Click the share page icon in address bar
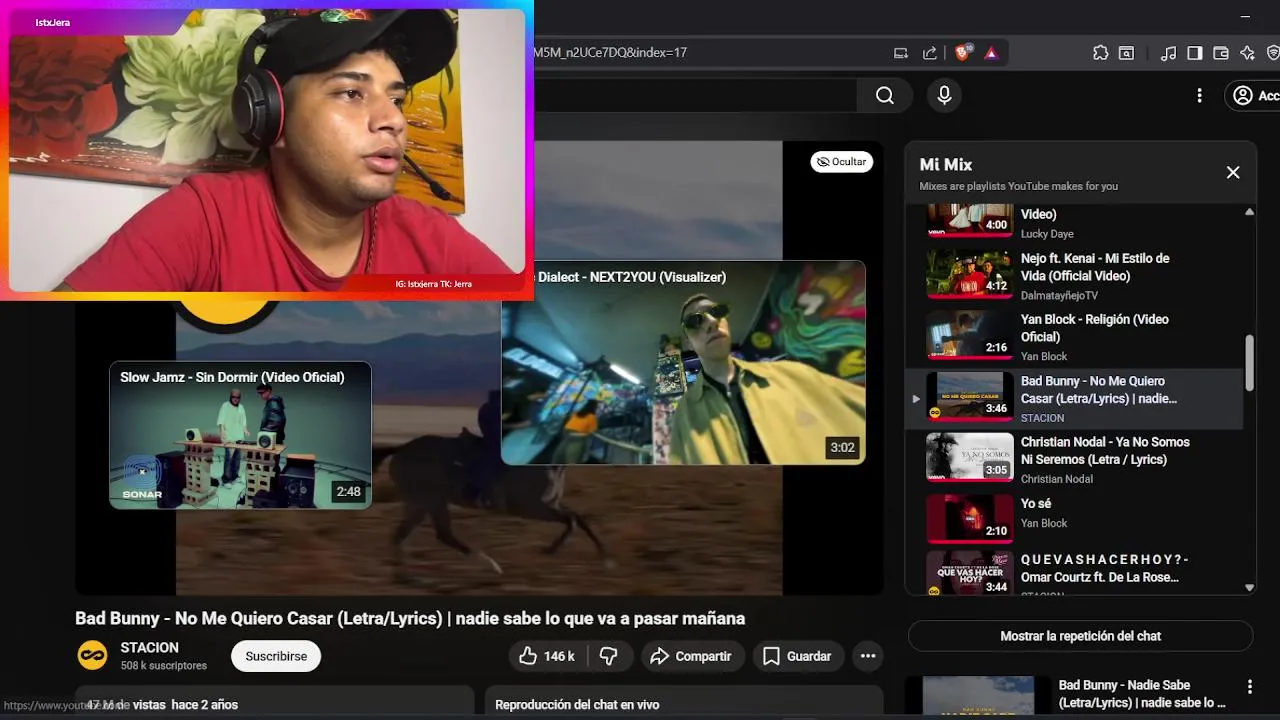Viewport: 1280px width, 720px height. [929, 53]
